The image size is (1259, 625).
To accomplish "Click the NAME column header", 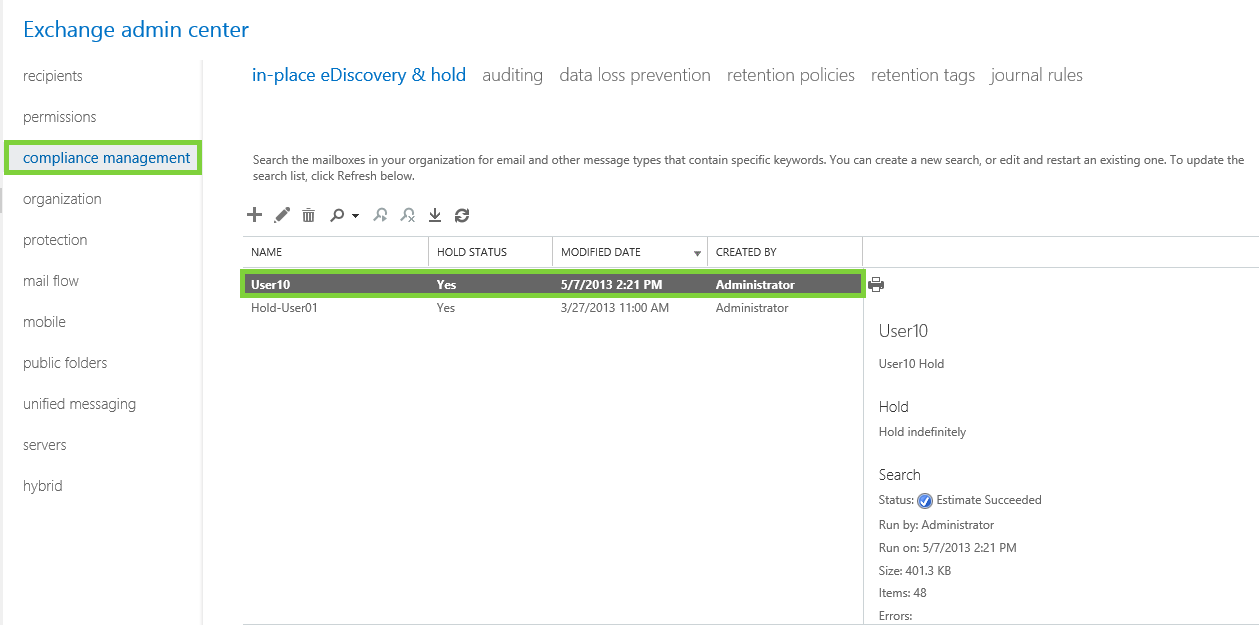I will coord(335,252).
